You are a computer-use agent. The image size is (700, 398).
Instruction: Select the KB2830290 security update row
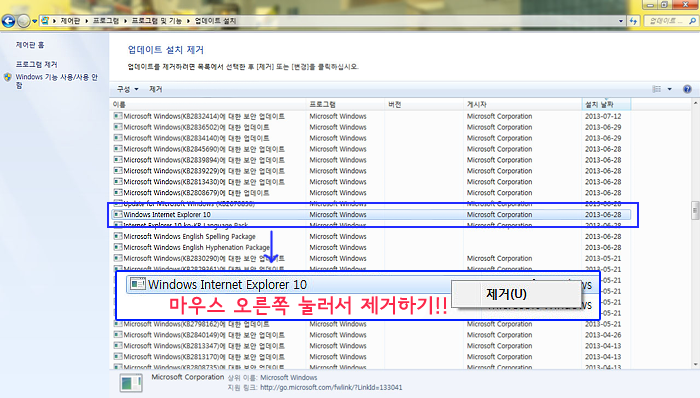[371, 258]
